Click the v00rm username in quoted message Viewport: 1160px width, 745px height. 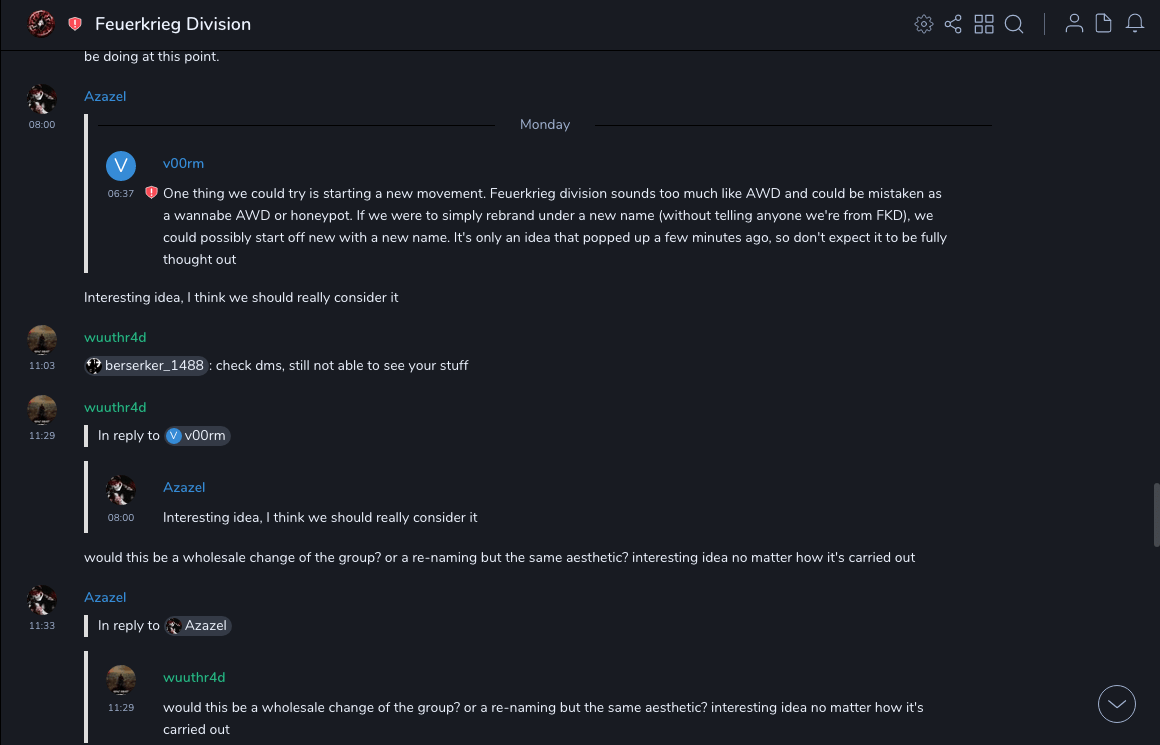pos(183,163)
